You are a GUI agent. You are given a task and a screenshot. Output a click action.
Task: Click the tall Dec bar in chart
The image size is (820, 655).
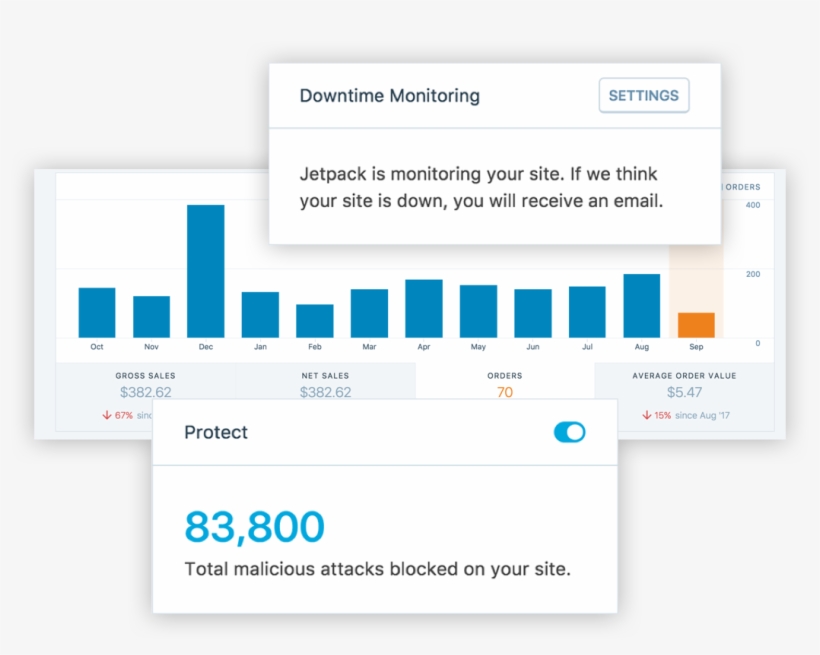pos(206,271)
